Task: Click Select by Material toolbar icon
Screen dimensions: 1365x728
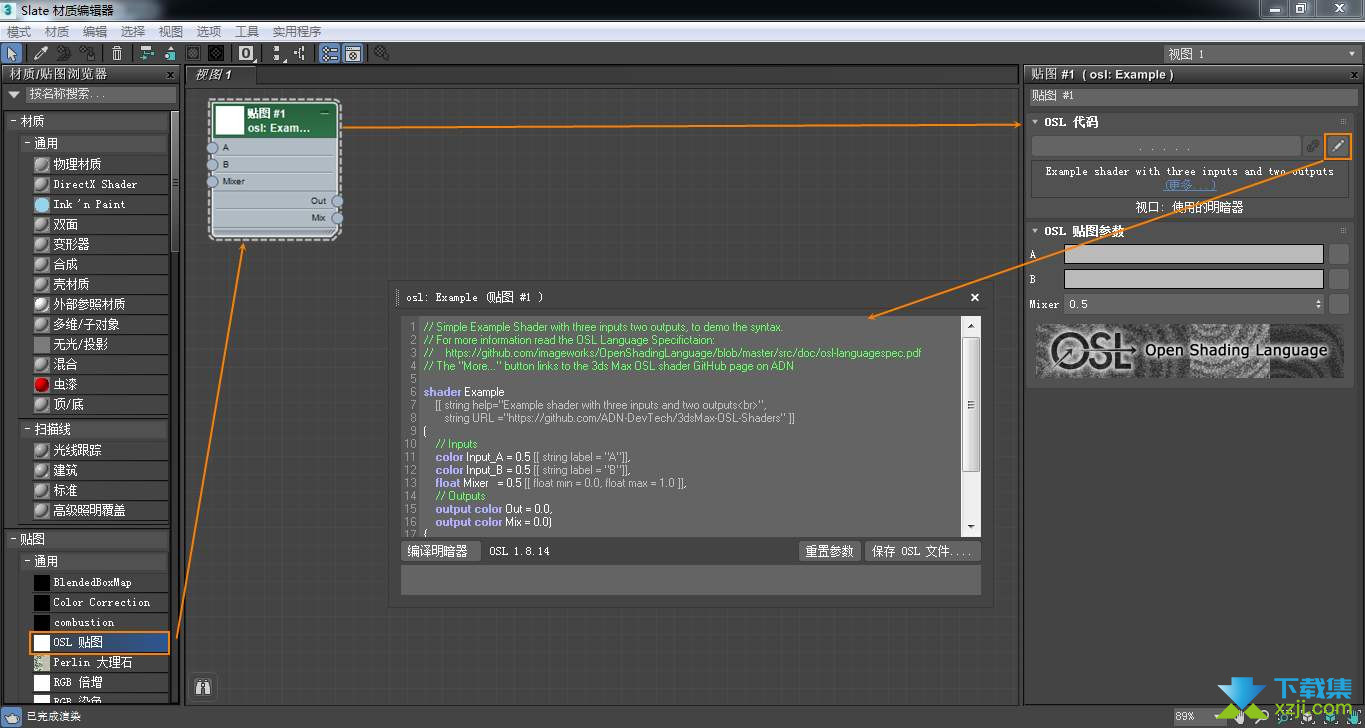Action: coord(381,53)
